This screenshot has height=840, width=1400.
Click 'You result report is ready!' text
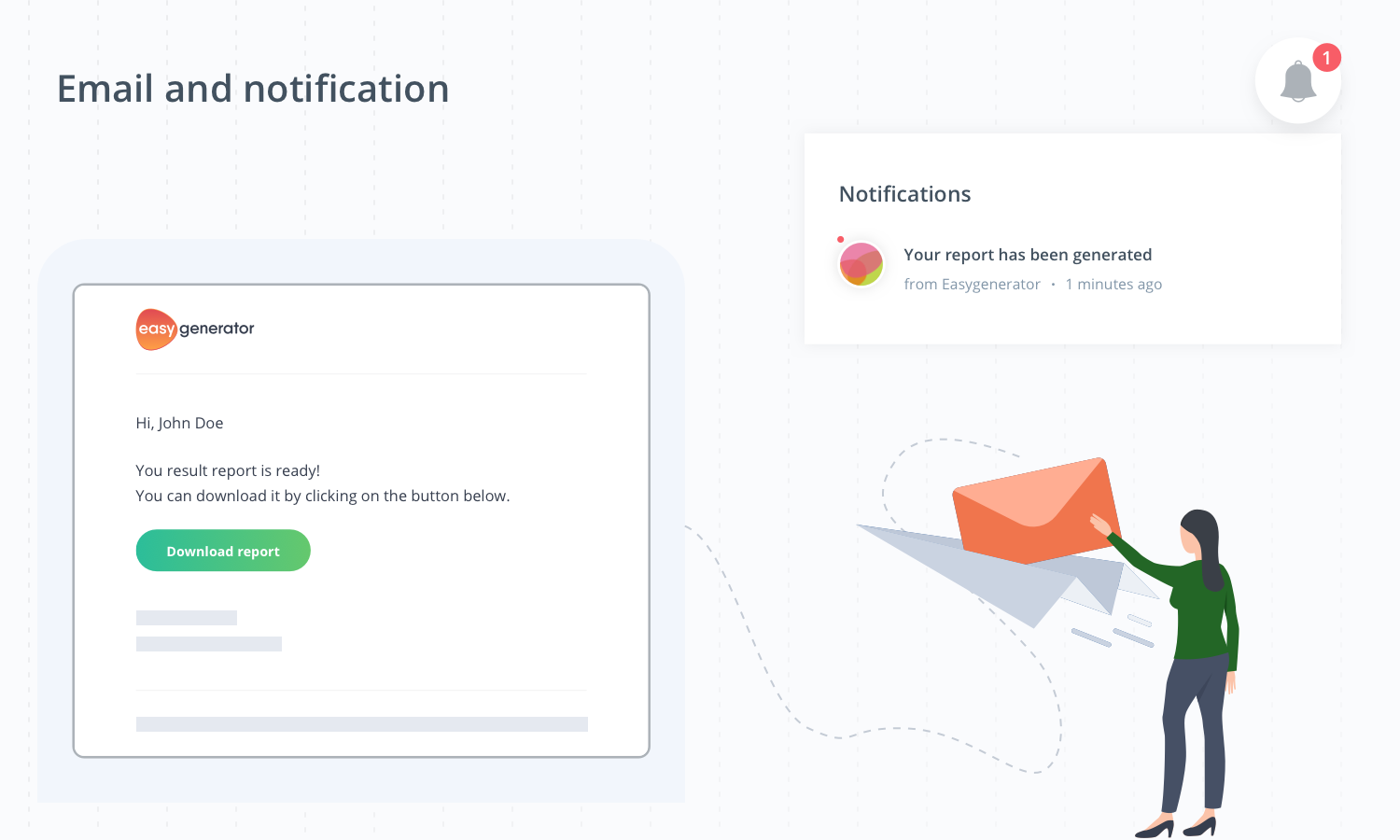coord(228,470)
